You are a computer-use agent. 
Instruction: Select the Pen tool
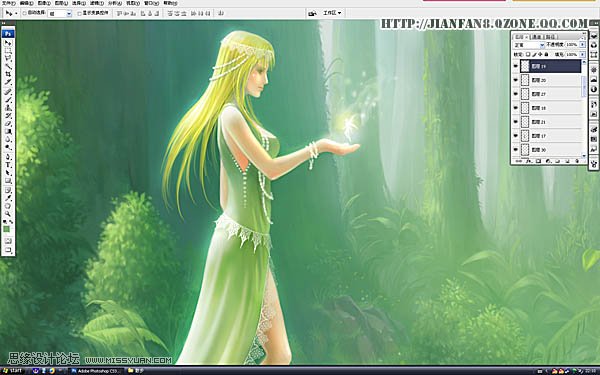point(8,157)
